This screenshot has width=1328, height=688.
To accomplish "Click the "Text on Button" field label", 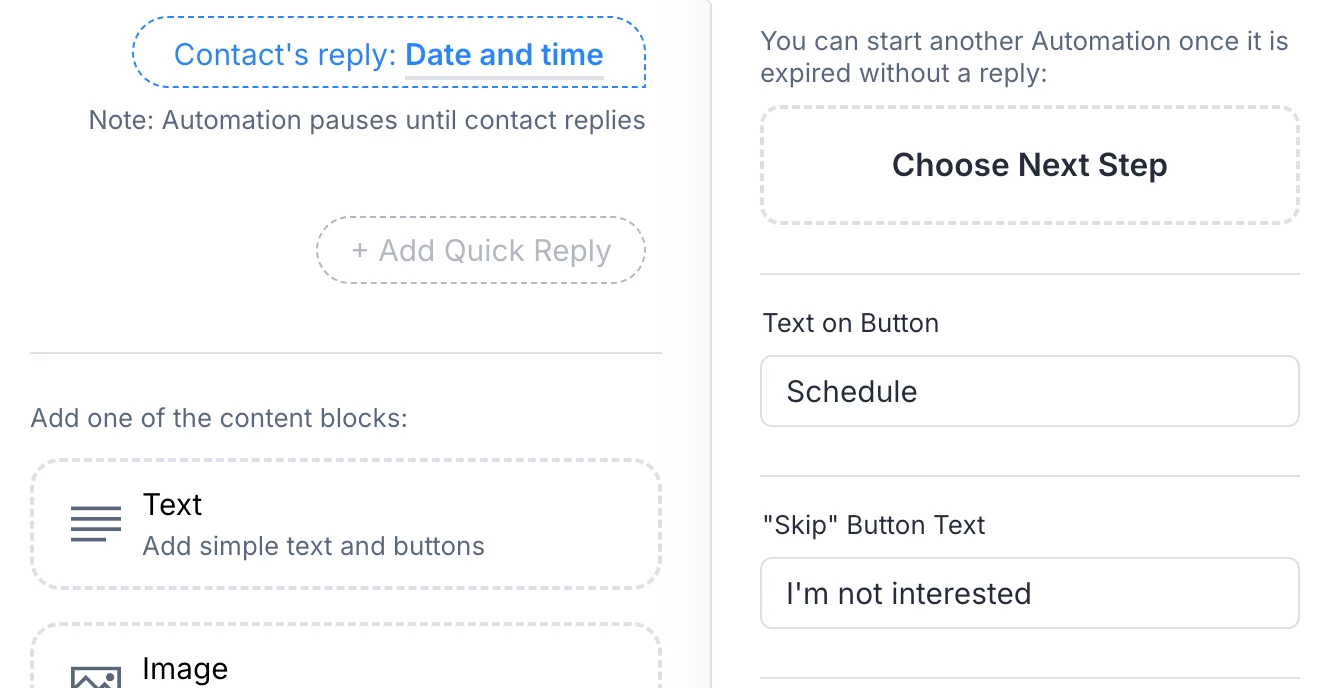I will pos(850,323).
